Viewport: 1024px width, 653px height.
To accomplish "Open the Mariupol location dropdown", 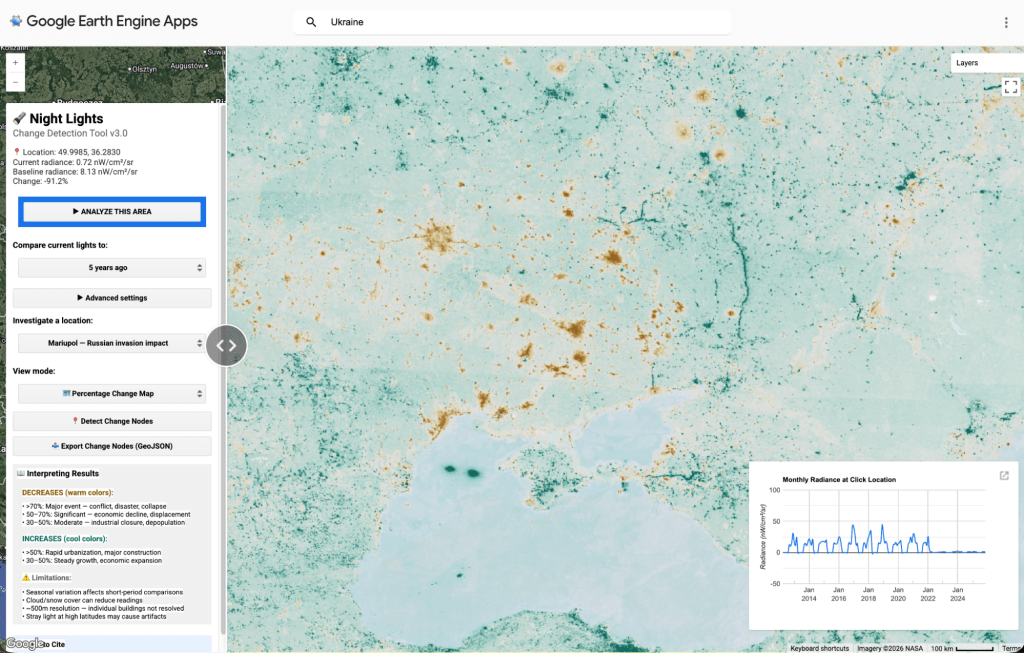I will click(x=112, y=343).
